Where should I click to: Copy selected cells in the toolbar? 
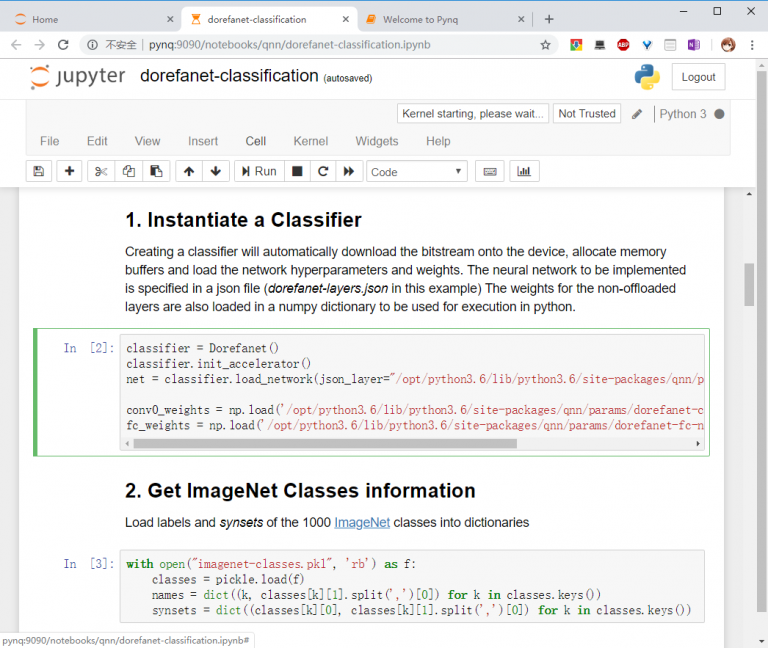[x=128, y=171]
